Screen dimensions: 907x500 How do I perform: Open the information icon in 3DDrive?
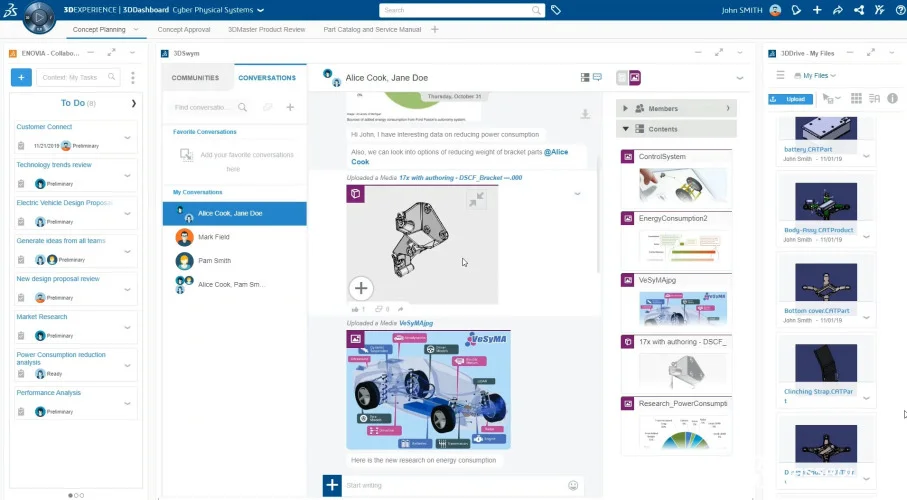pos(892,98)
